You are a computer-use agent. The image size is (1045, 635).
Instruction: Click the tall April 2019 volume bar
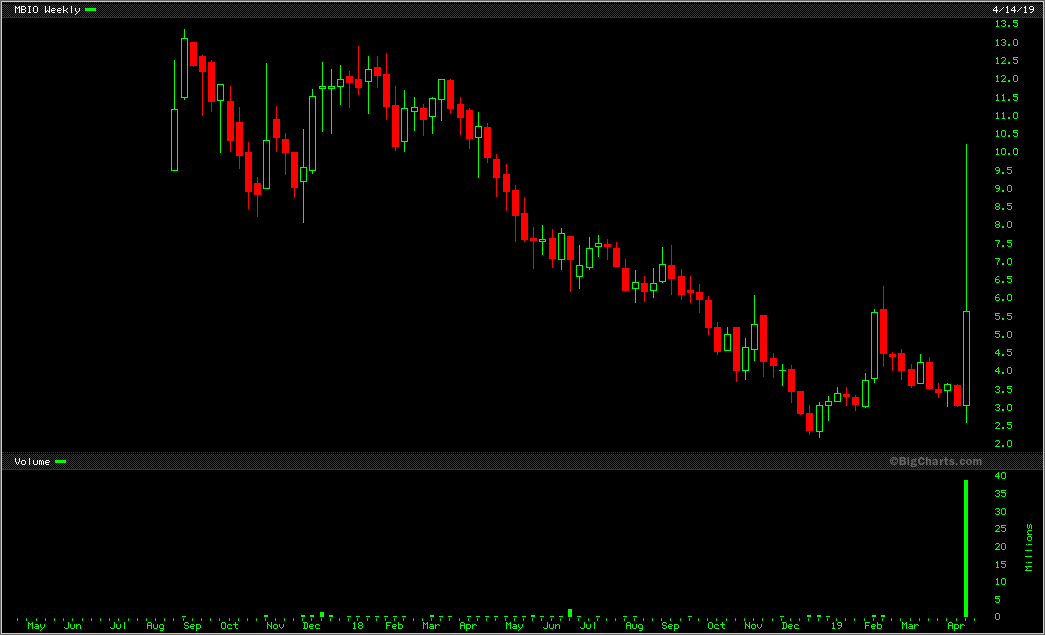point(966,548)
